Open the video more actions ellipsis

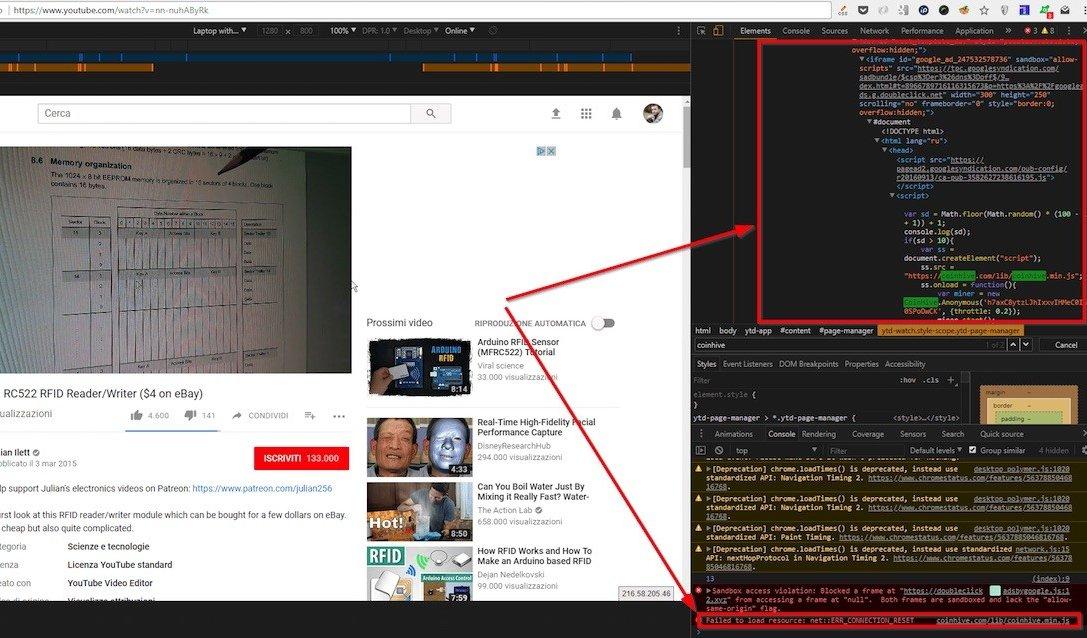click(x=339, y=416)
